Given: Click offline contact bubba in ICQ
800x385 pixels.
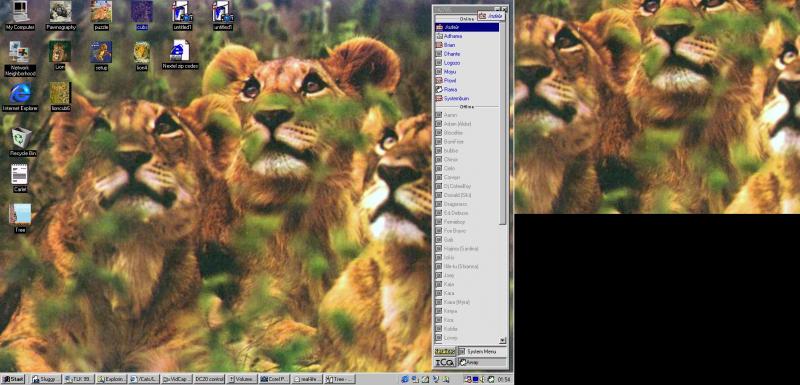Looking at the screenshot, I should coord(467,150).
